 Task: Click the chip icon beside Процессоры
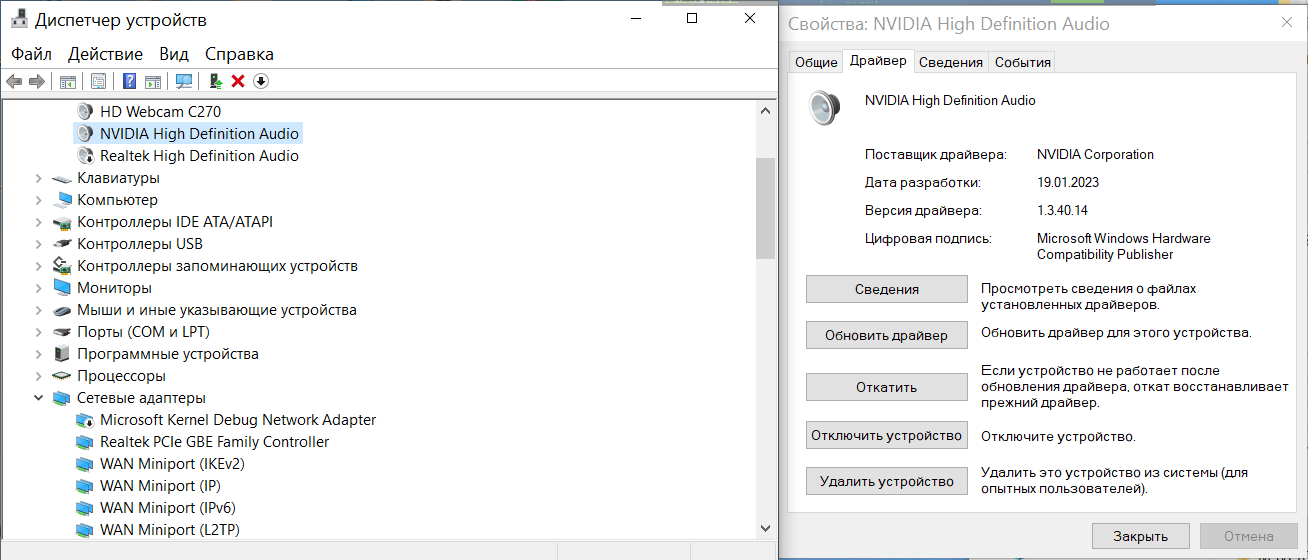[x=62, y=376]
